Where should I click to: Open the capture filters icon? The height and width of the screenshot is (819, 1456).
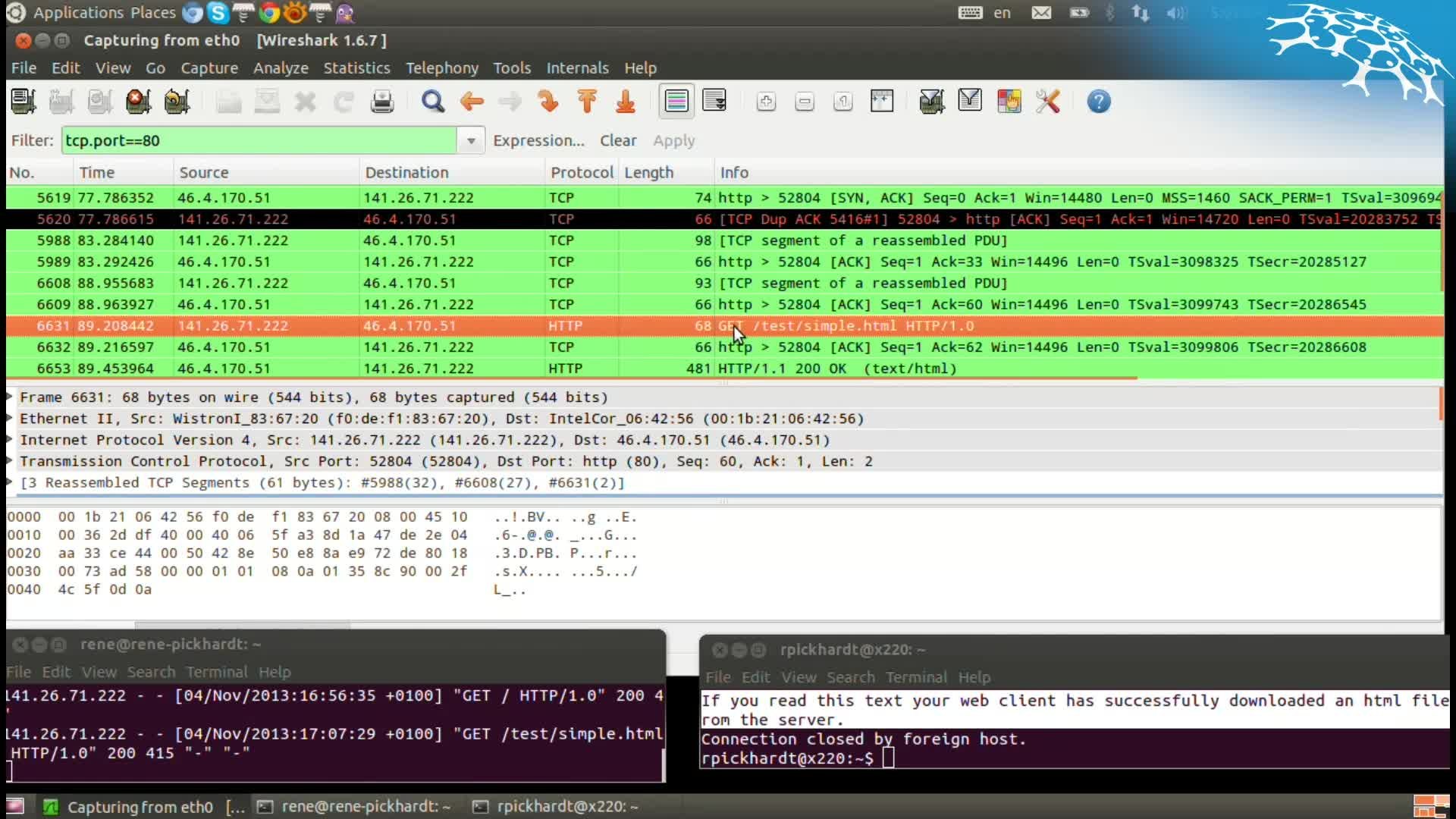coord(932,101)
